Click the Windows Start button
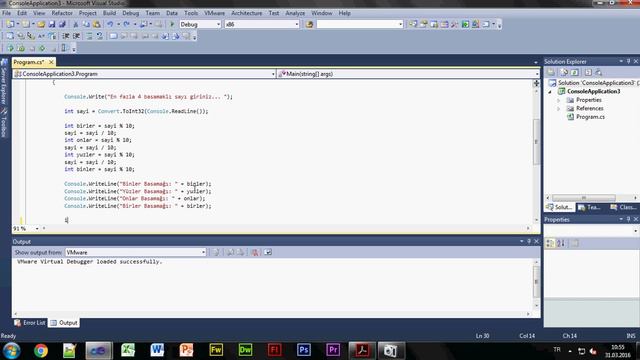Image resolution: width=640 pixels, height=360 pixels. pyautogui.click(x=11, y=351)
